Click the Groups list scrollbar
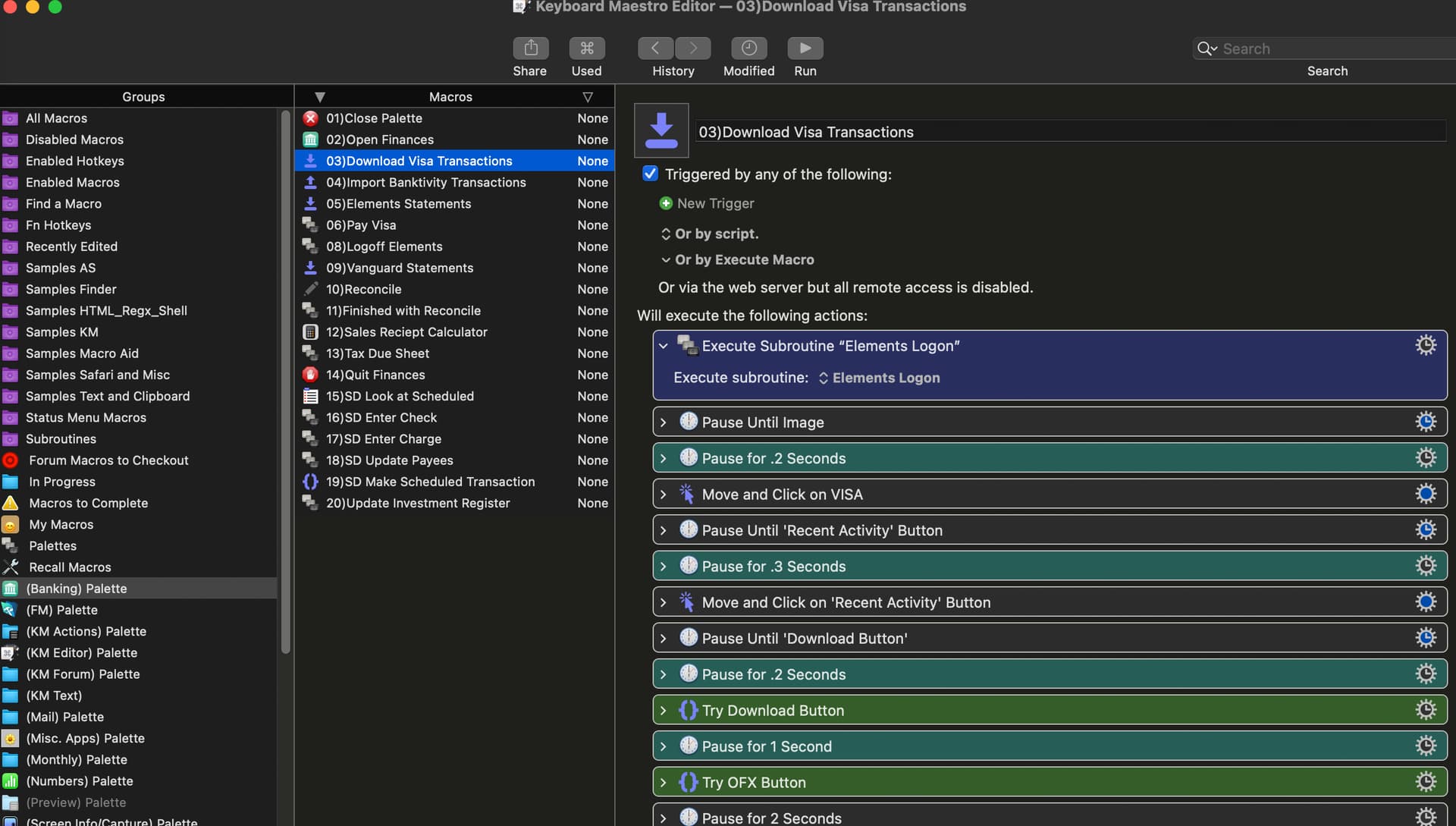Viewport: 1456px width, 826px height. coord(286,379)
